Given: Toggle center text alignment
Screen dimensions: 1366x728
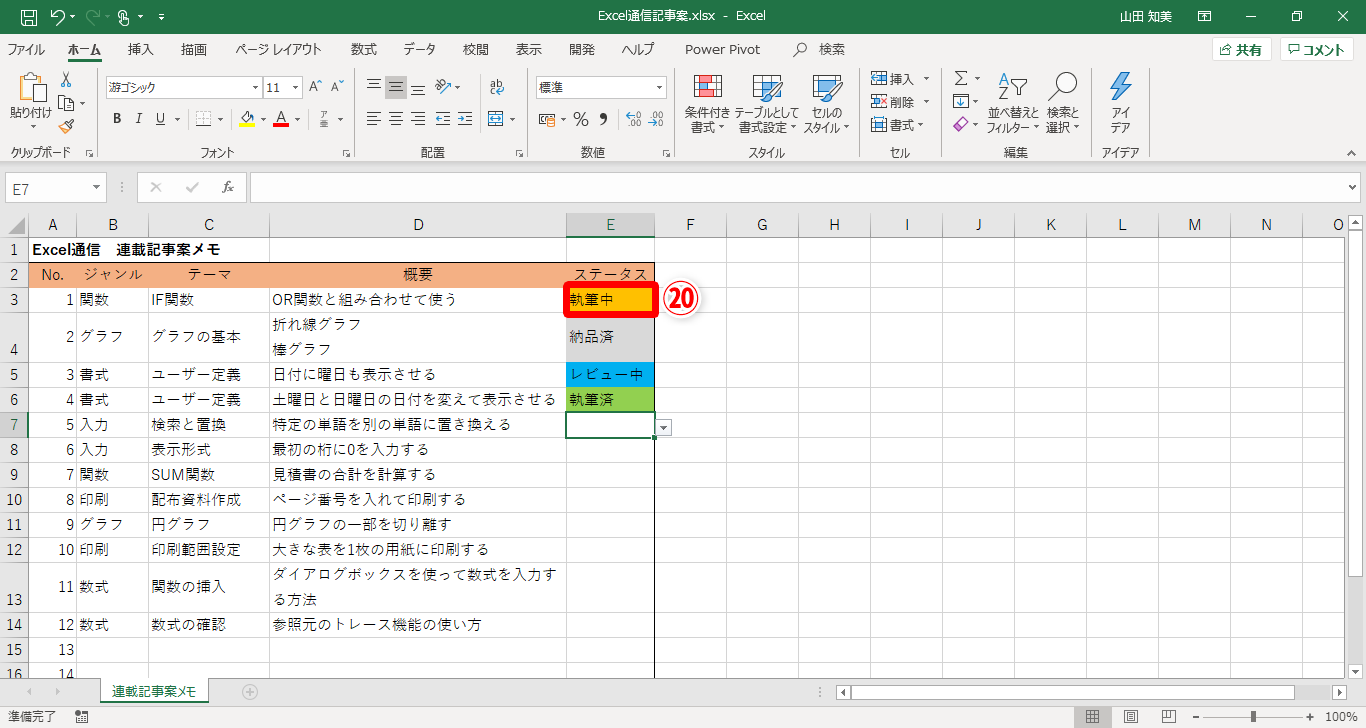Looking at the screenshot, I should tap(396, 119).
